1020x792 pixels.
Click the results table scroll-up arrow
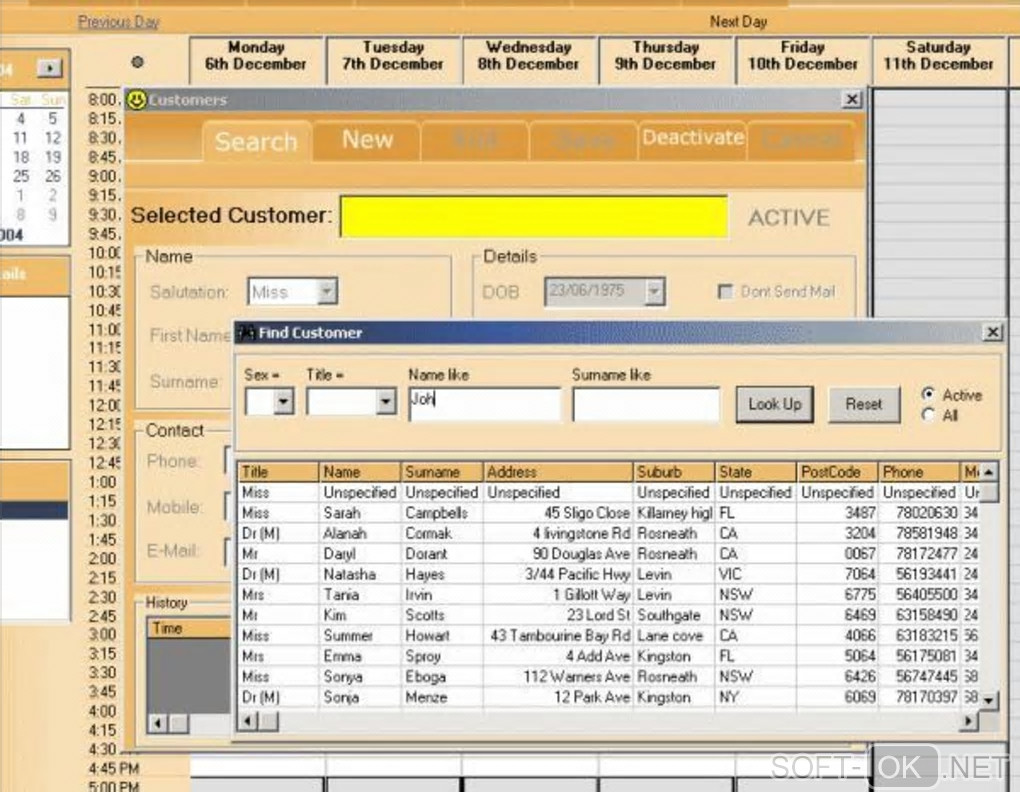tap(989, 472)
